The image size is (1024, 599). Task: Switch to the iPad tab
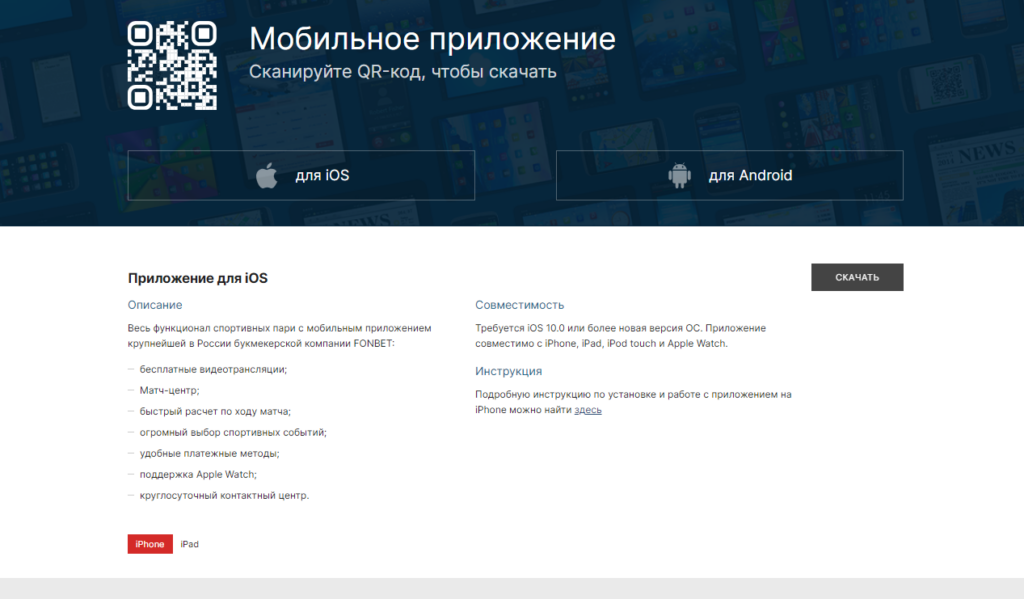coord(189,544)
